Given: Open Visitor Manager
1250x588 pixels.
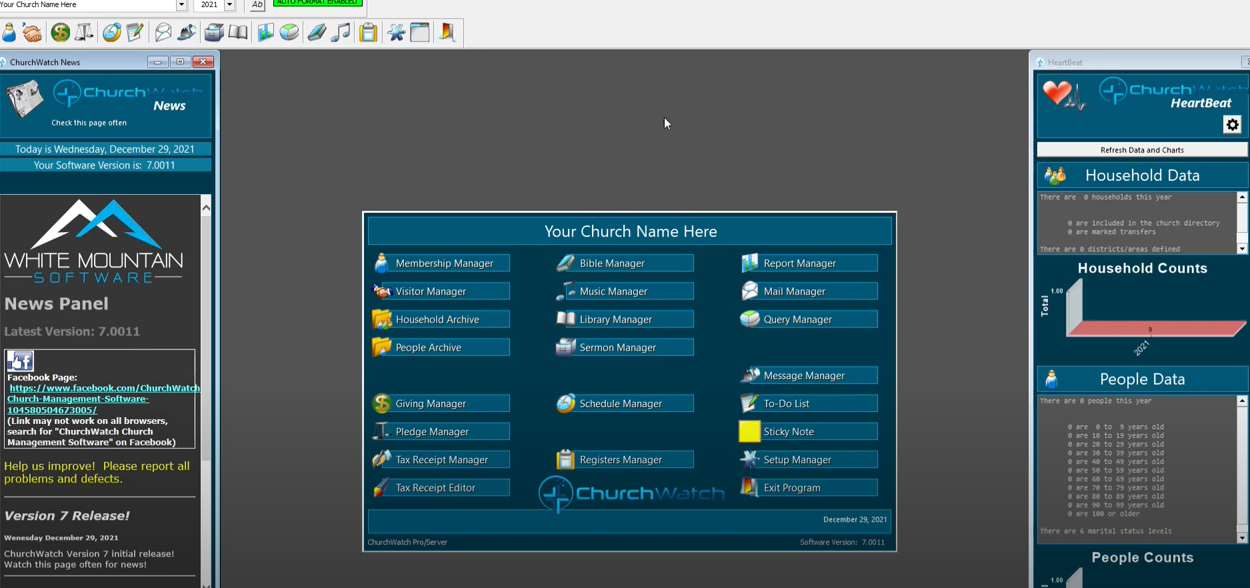Looking at the screenshot, I should click(x=440, y=291).
